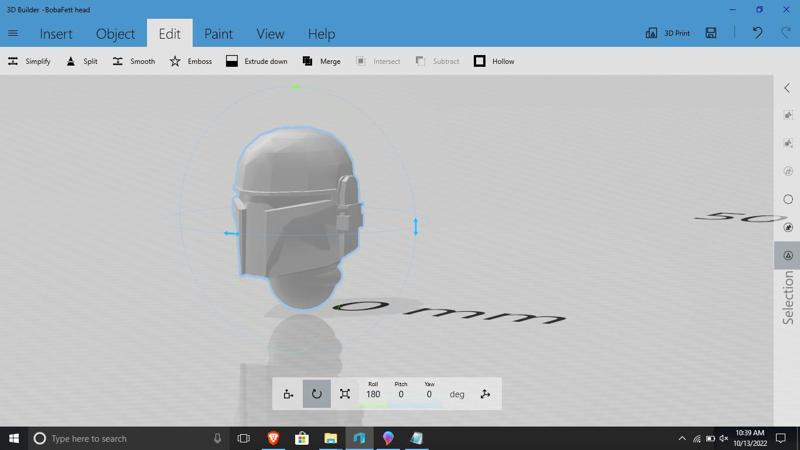
Task: Choose the Split tool
Action: (82, 61)
